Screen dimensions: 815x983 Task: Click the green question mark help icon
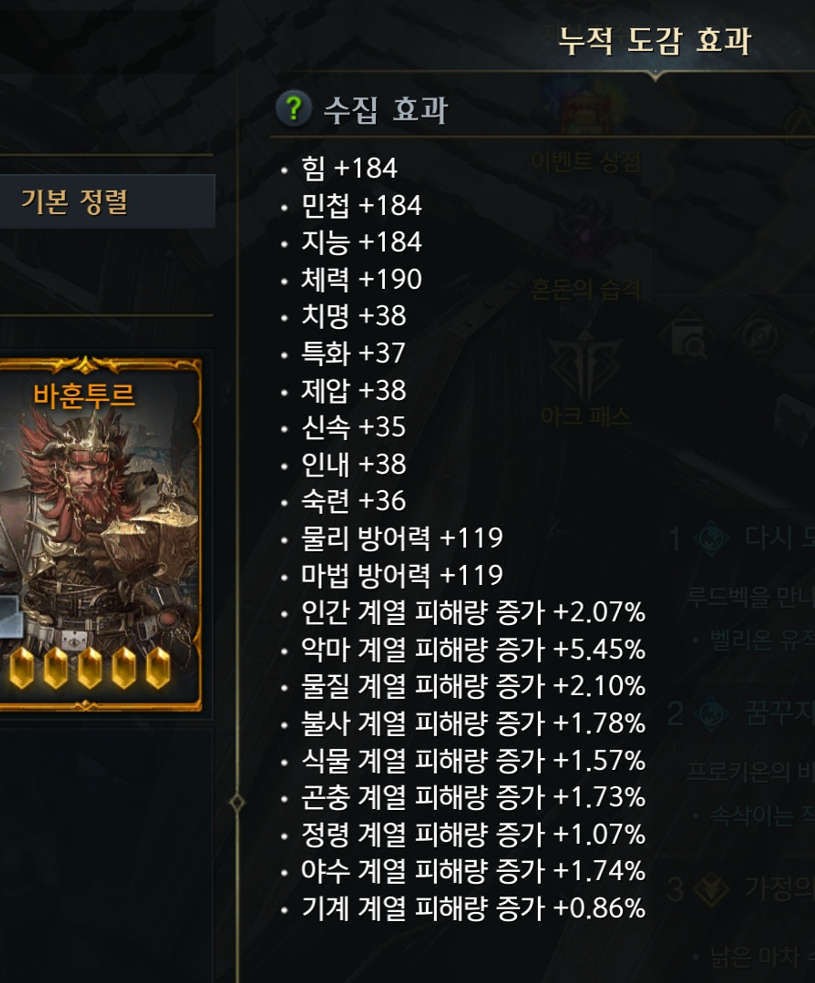[x=293, y=108]
